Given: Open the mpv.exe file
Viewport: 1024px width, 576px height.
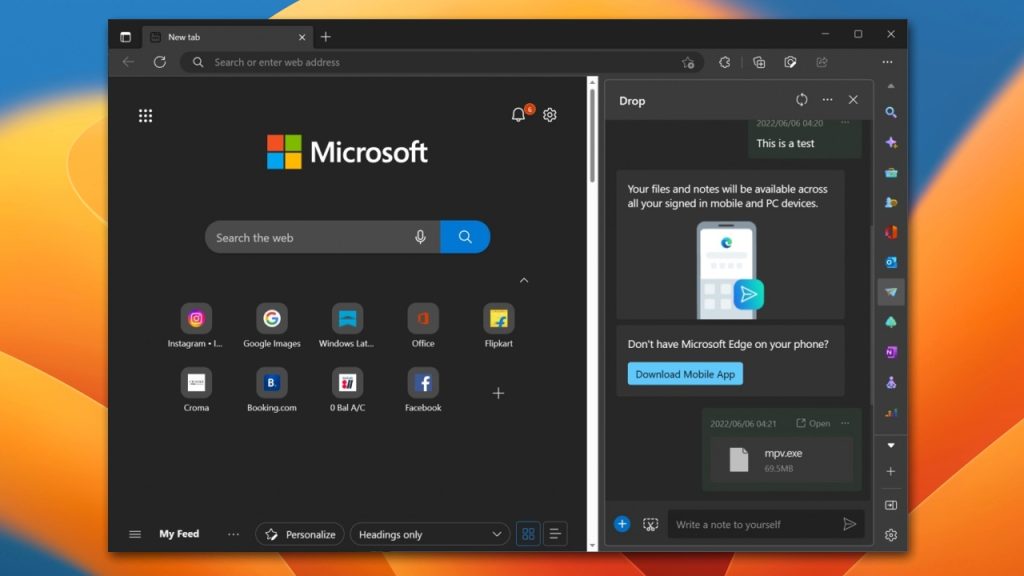Looking at the screenshot, I should coord(813,423).
